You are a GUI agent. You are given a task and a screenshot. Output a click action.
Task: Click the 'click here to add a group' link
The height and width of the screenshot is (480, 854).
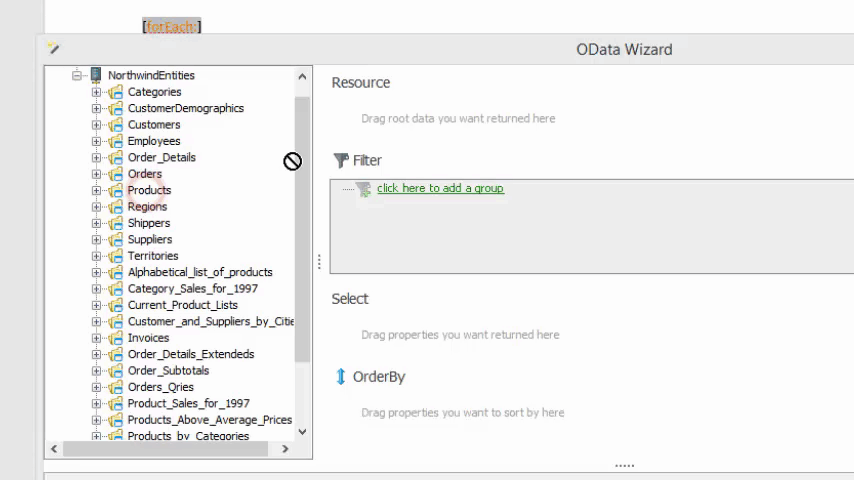(440, 188)
